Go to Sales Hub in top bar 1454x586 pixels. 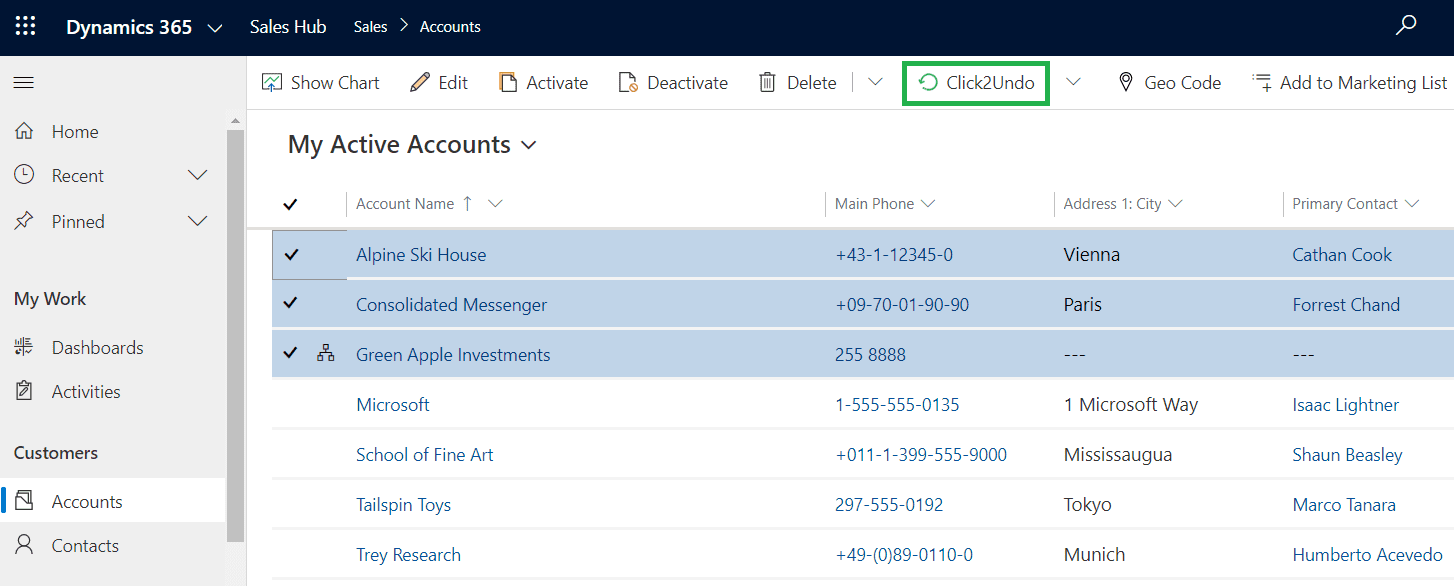[288, 27]
